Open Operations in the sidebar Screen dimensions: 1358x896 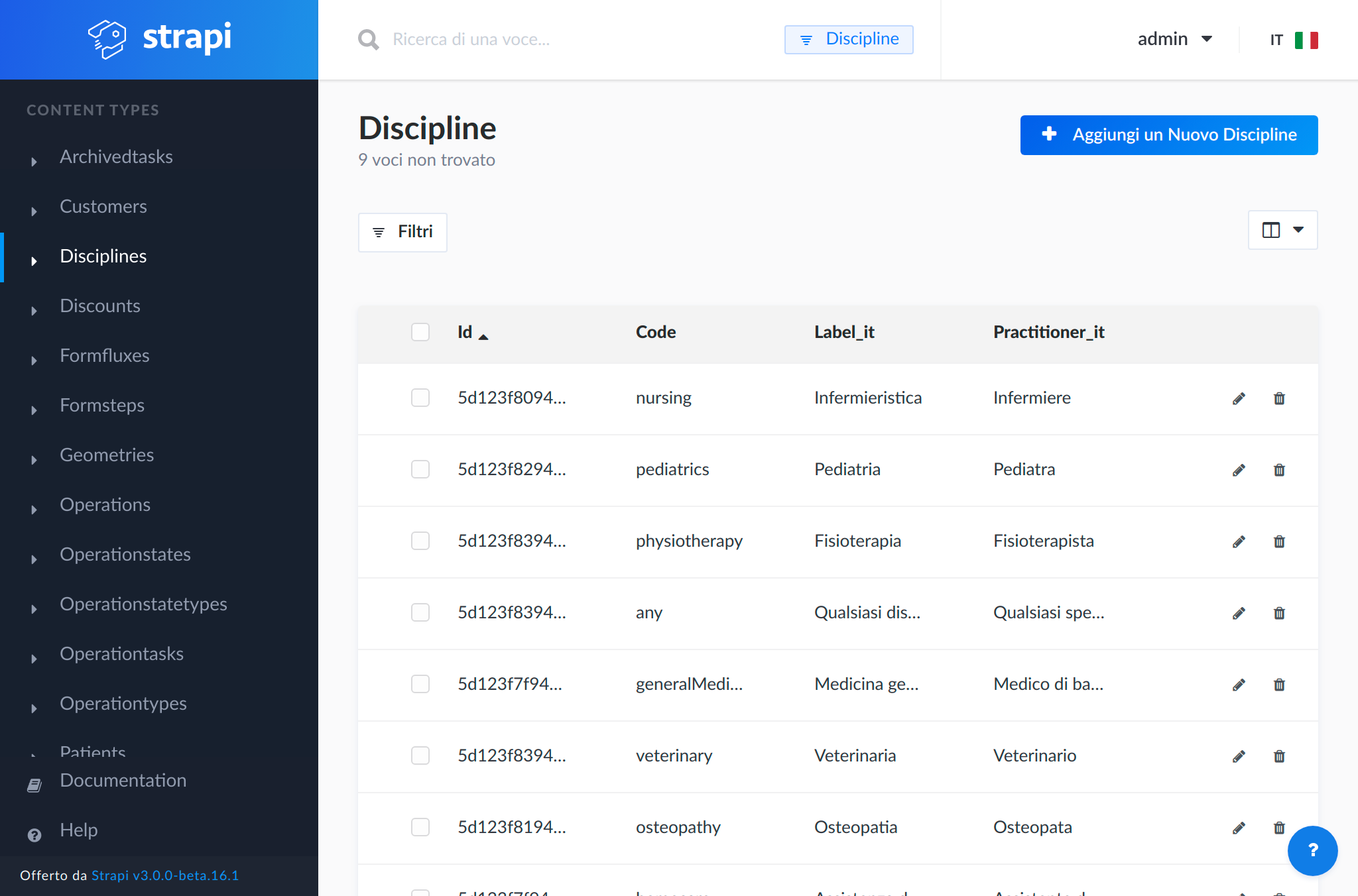point(105,504)
